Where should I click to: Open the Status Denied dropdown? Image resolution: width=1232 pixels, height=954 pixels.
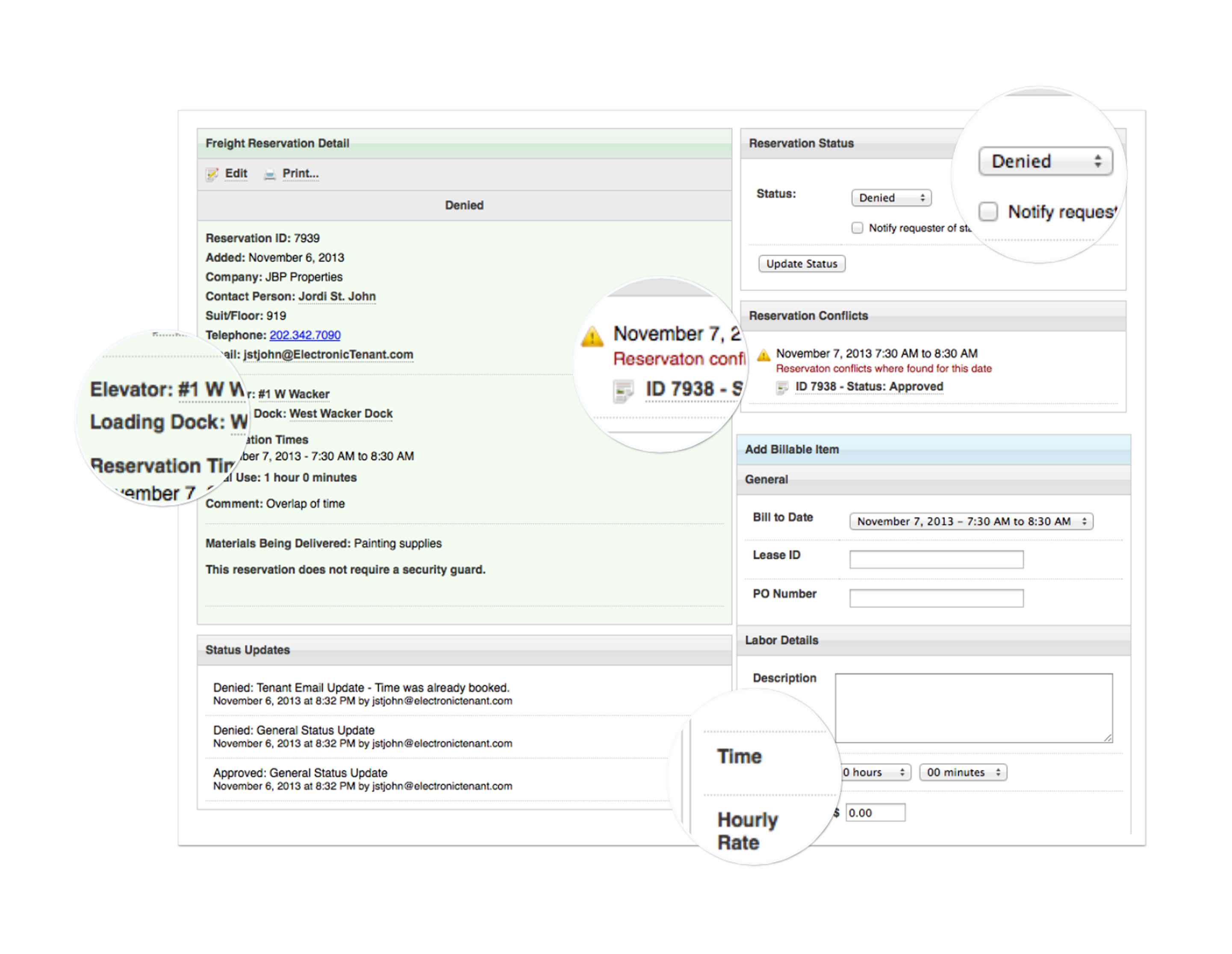[891, 198]
